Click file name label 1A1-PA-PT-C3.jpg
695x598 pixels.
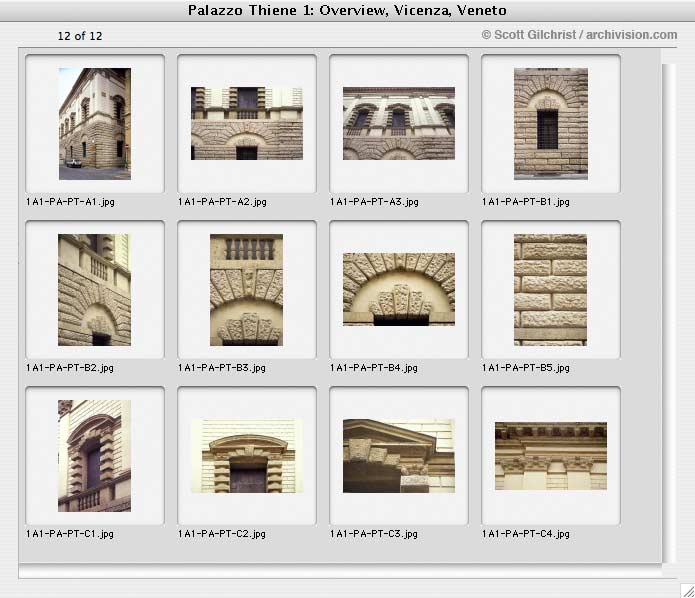tap(374, 534)
